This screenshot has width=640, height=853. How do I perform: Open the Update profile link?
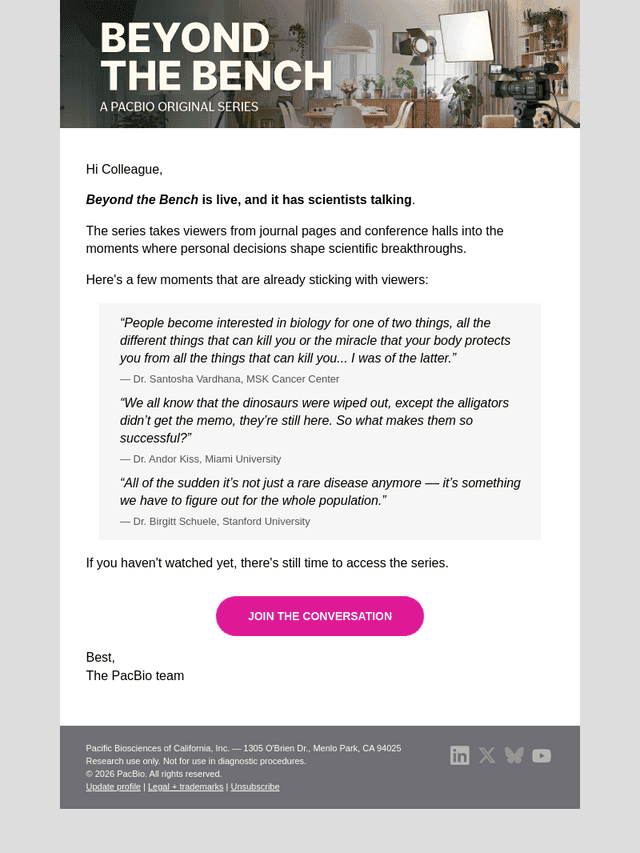113,787
